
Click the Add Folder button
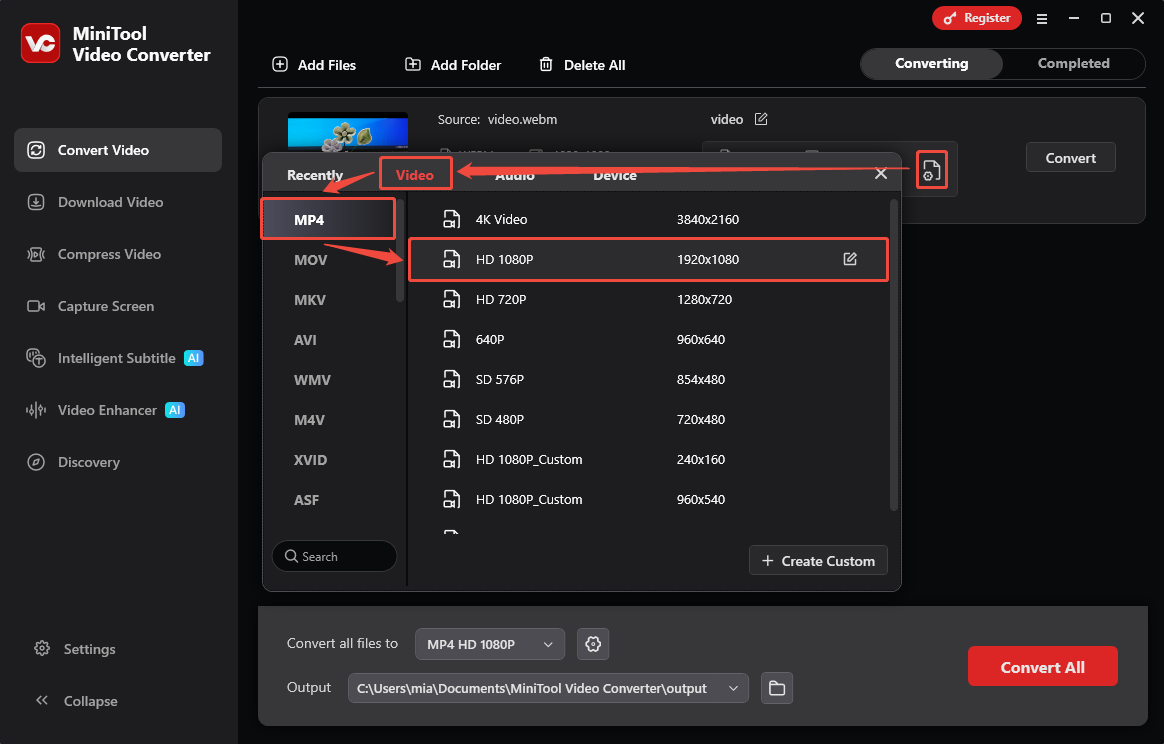click(453, 65)
